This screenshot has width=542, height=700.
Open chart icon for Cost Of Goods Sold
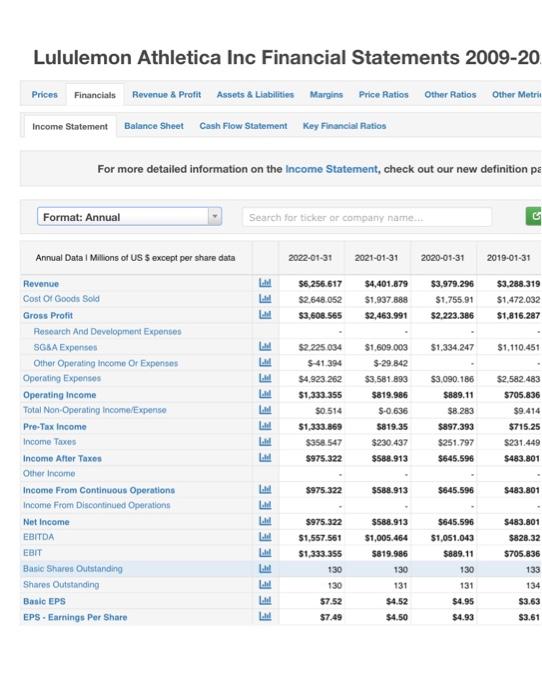click(265, 299)
